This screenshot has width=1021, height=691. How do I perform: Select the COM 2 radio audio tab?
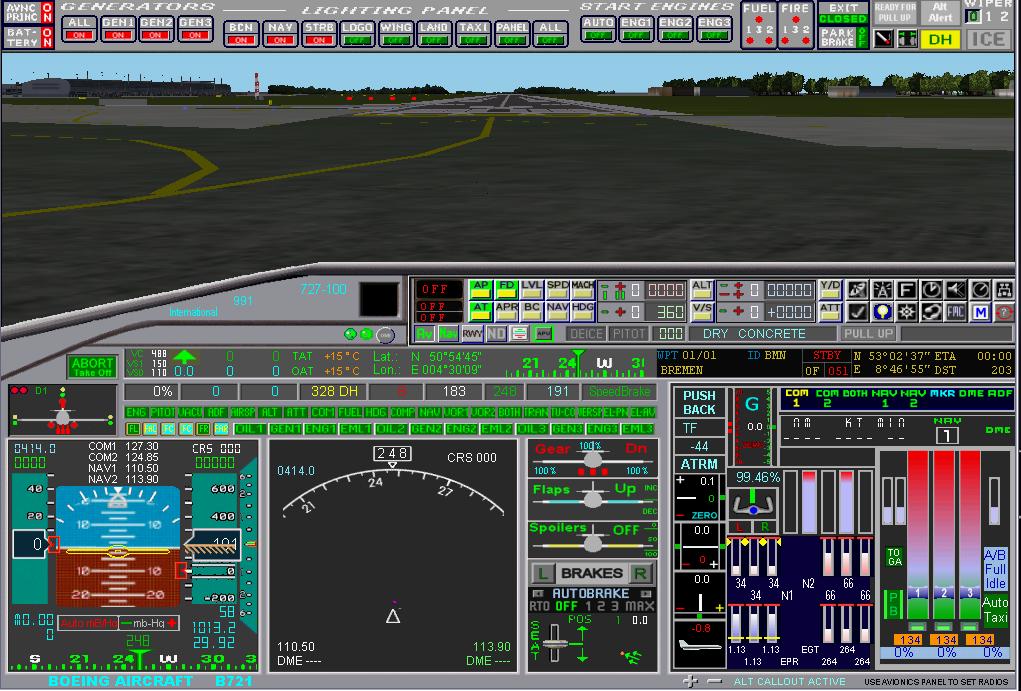[x=827, y=398]
